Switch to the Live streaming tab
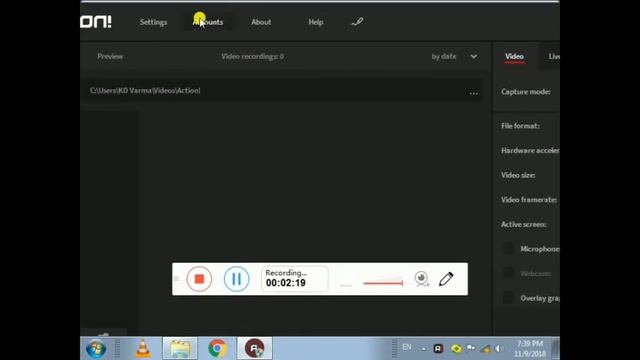640x360 pixels. point(554,56)
